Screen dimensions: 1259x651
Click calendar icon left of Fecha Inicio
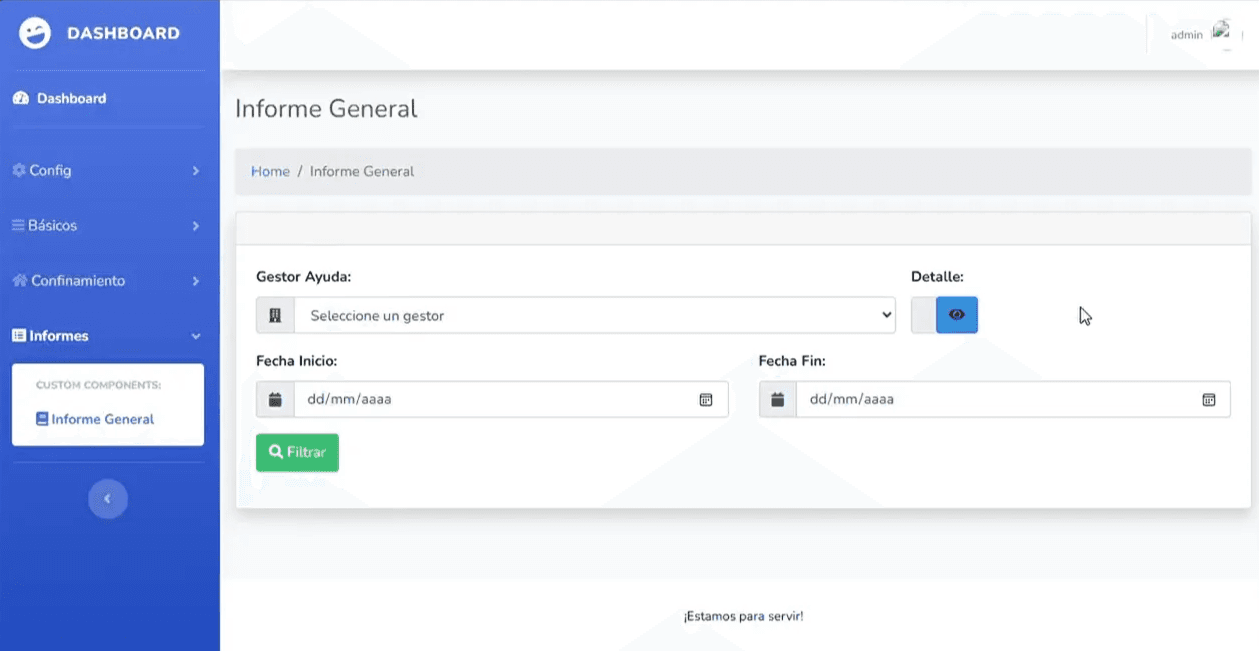(x=275, y=400)
